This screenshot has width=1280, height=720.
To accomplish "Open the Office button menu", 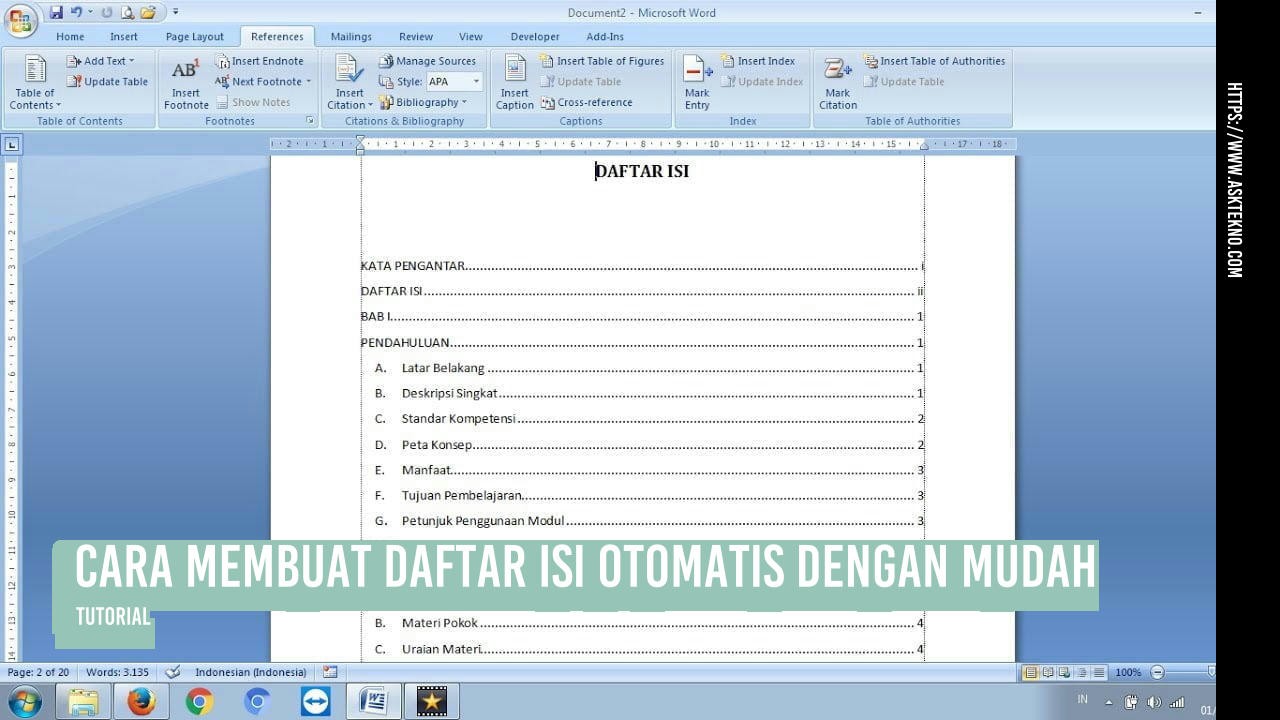I will (20, 20).
